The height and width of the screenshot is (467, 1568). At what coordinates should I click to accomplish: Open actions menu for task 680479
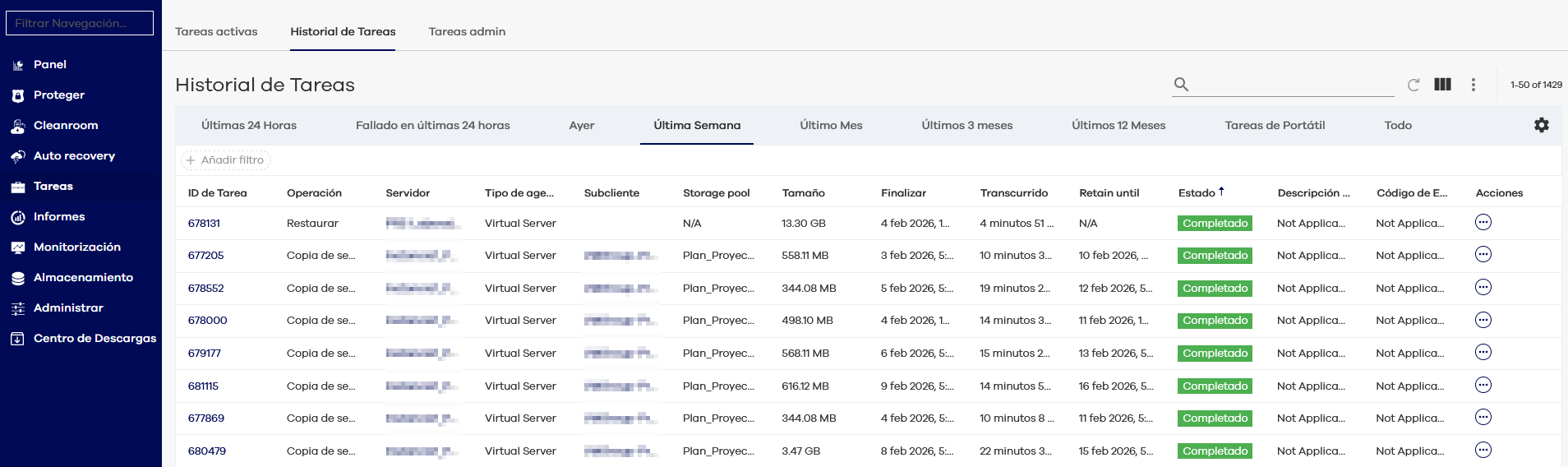pyautogui.click(x=1483, y=451)
